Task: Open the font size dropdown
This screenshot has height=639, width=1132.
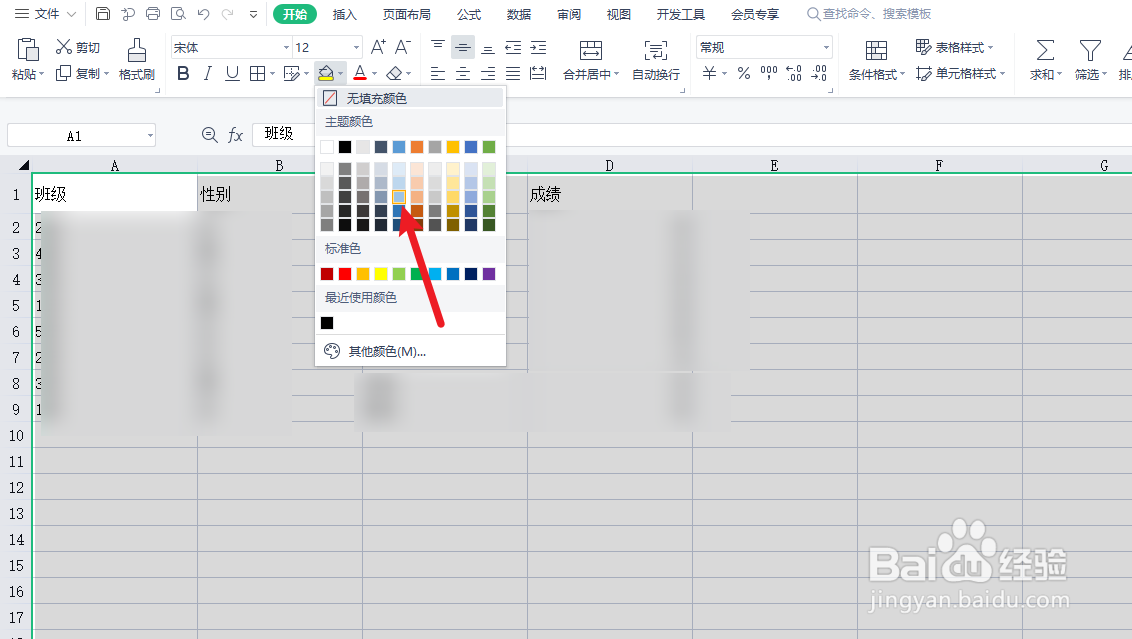Action: click(356, 48)
